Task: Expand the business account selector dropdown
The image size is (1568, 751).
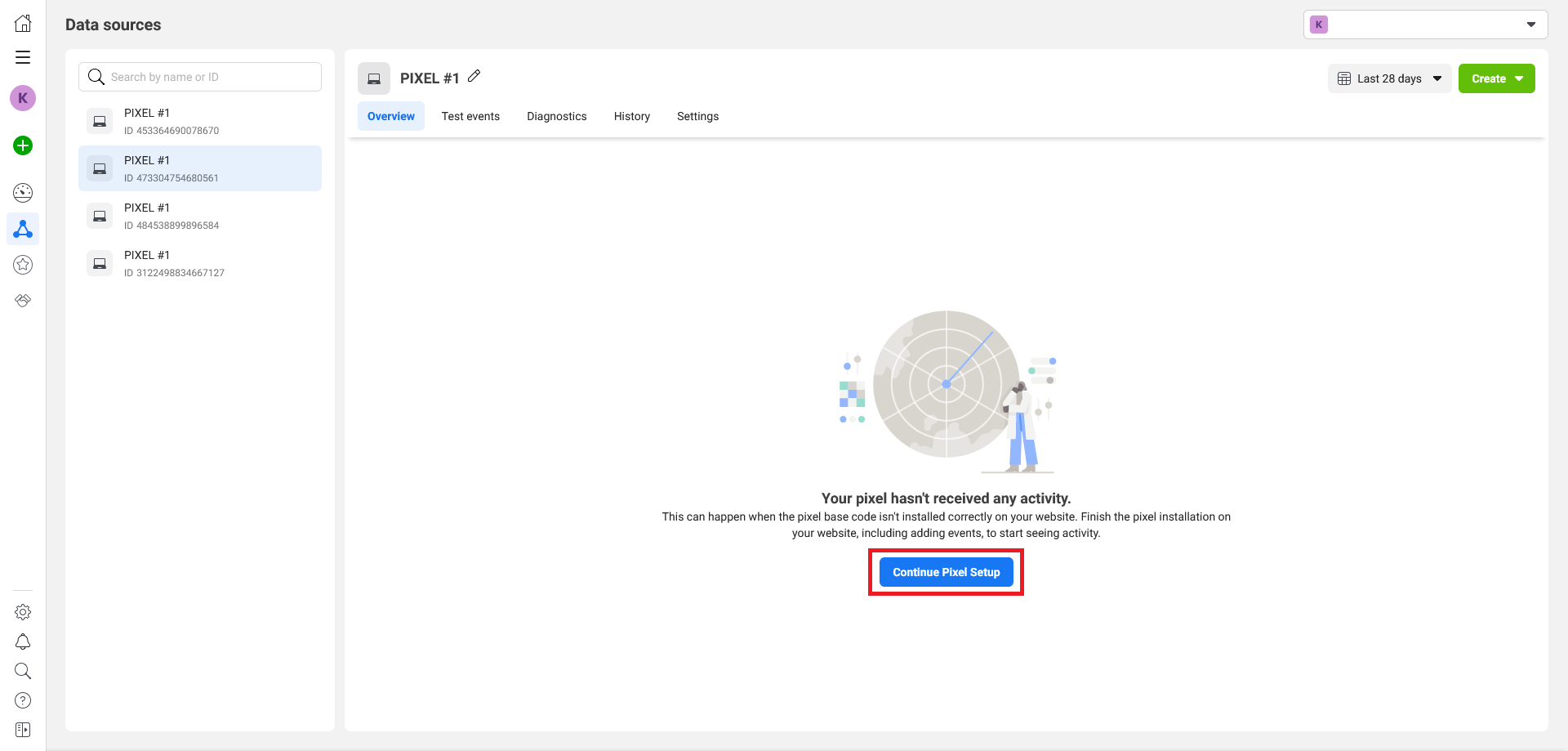Action: pos(1425,25)
